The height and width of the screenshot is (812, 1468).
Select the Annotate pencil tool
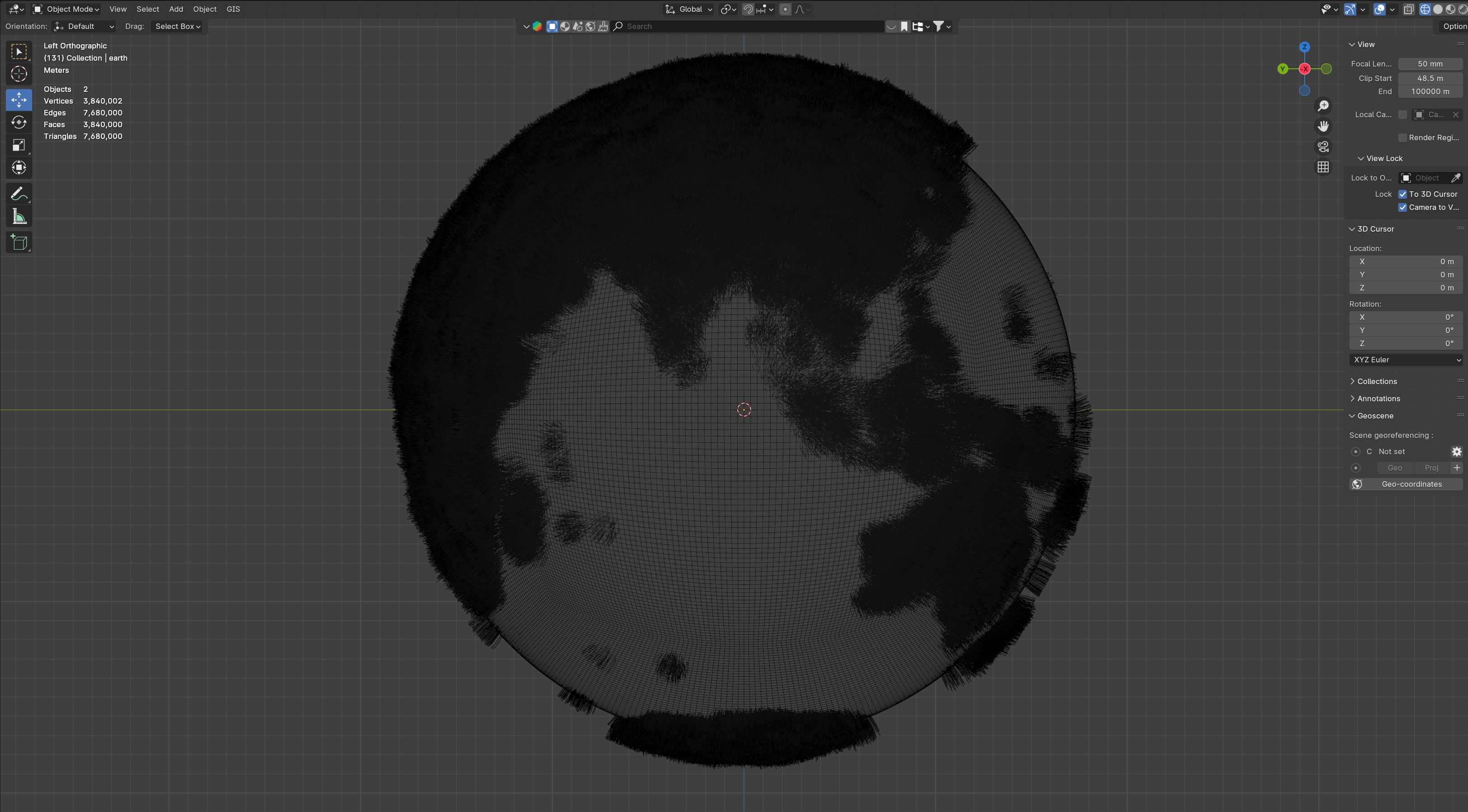pyautogui.click(x=19, y=194)
